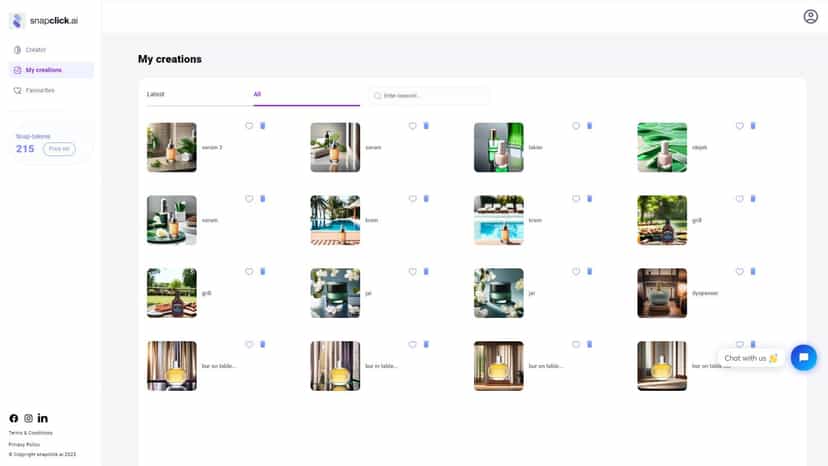Screen dimensions: 828x466
Task: Open Favourites in the sidebar
Action: (x=51, y=90)
